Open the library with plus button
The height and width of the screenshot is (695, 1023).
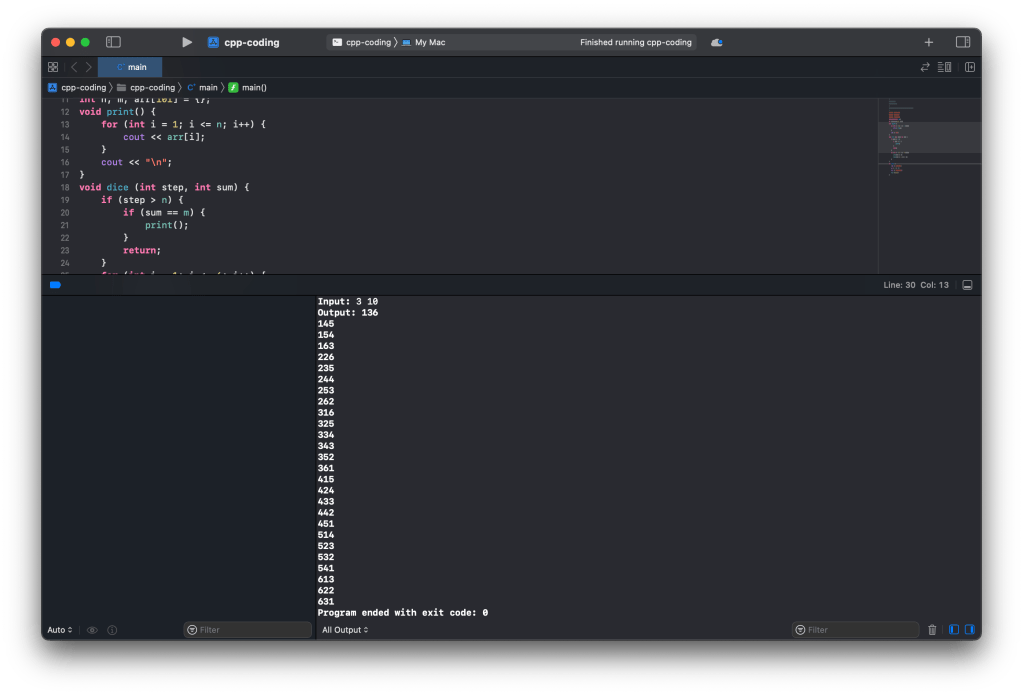pyautogui.click(x=928, y=42)
